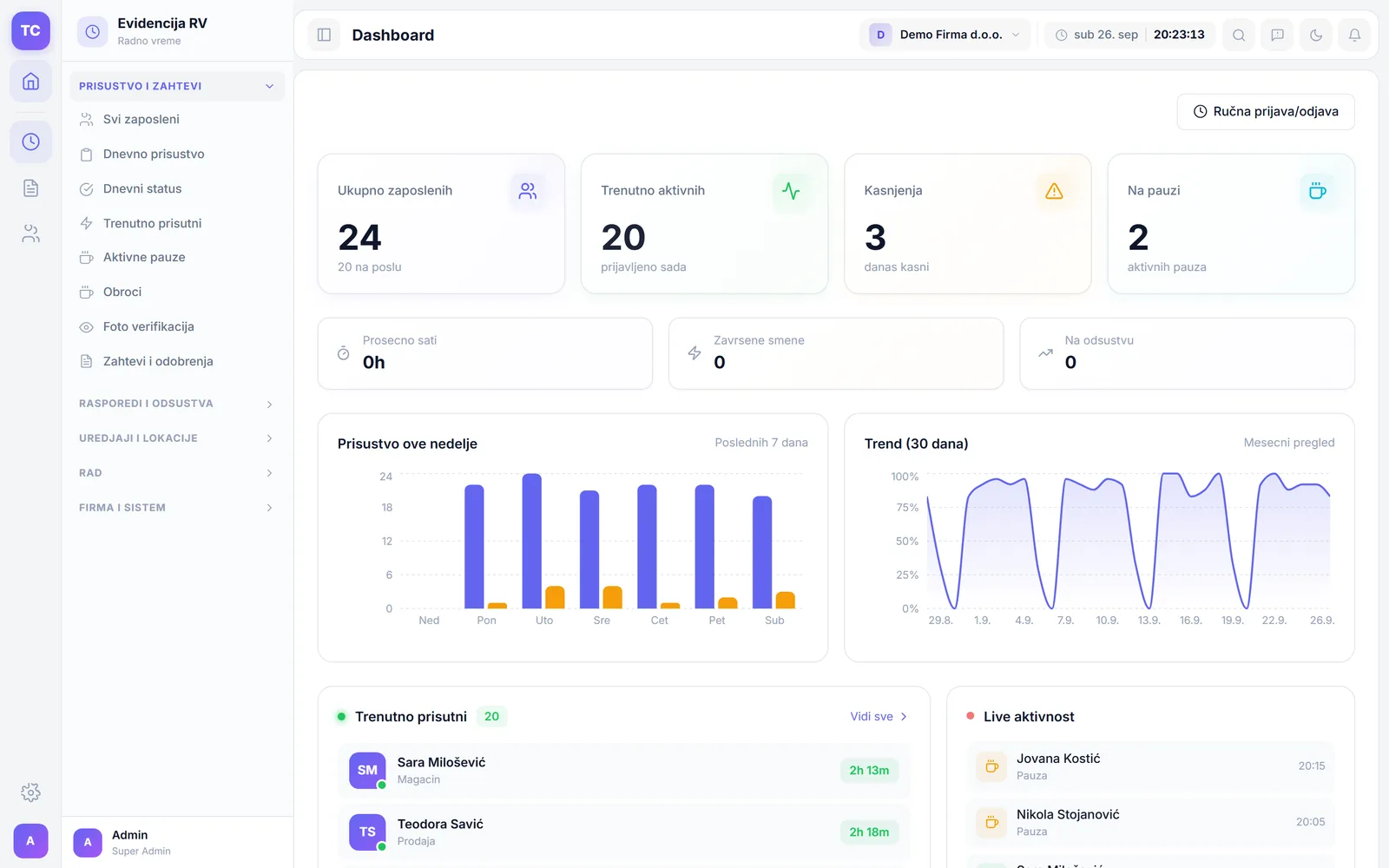The width and height of the screenshot is (1389, 868).
Task: Select Sara Milošević present row
Action: 624,770
